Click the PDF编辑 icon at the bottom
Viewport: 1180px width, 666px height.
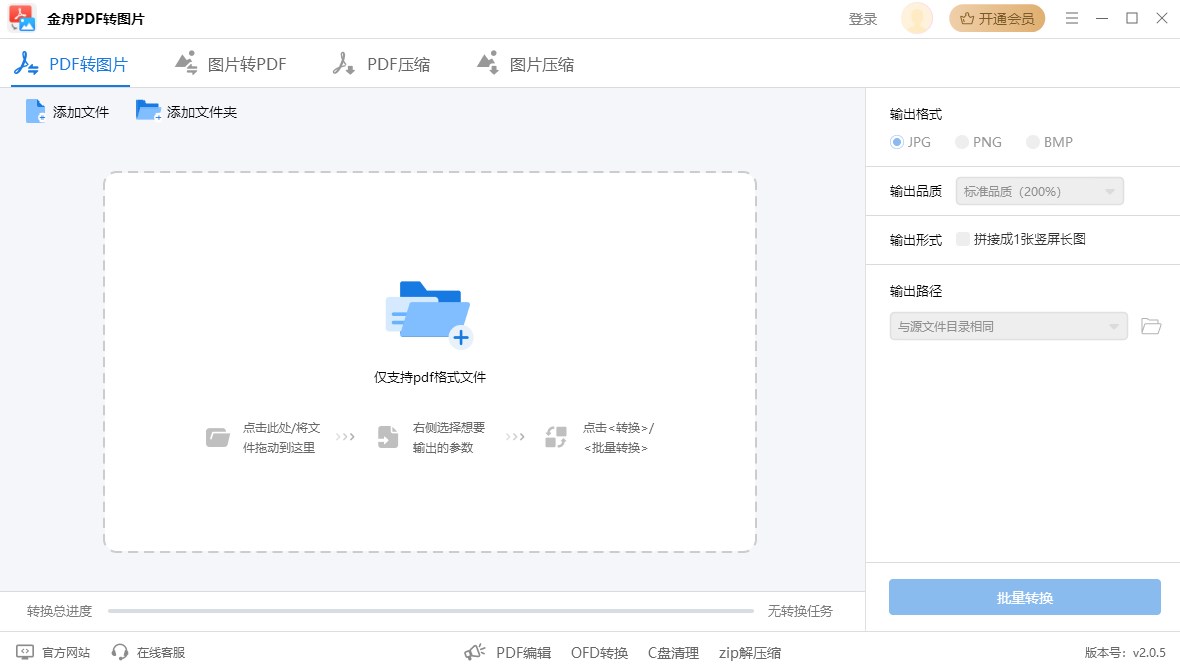pyautogui.click(x=474, y=651)
